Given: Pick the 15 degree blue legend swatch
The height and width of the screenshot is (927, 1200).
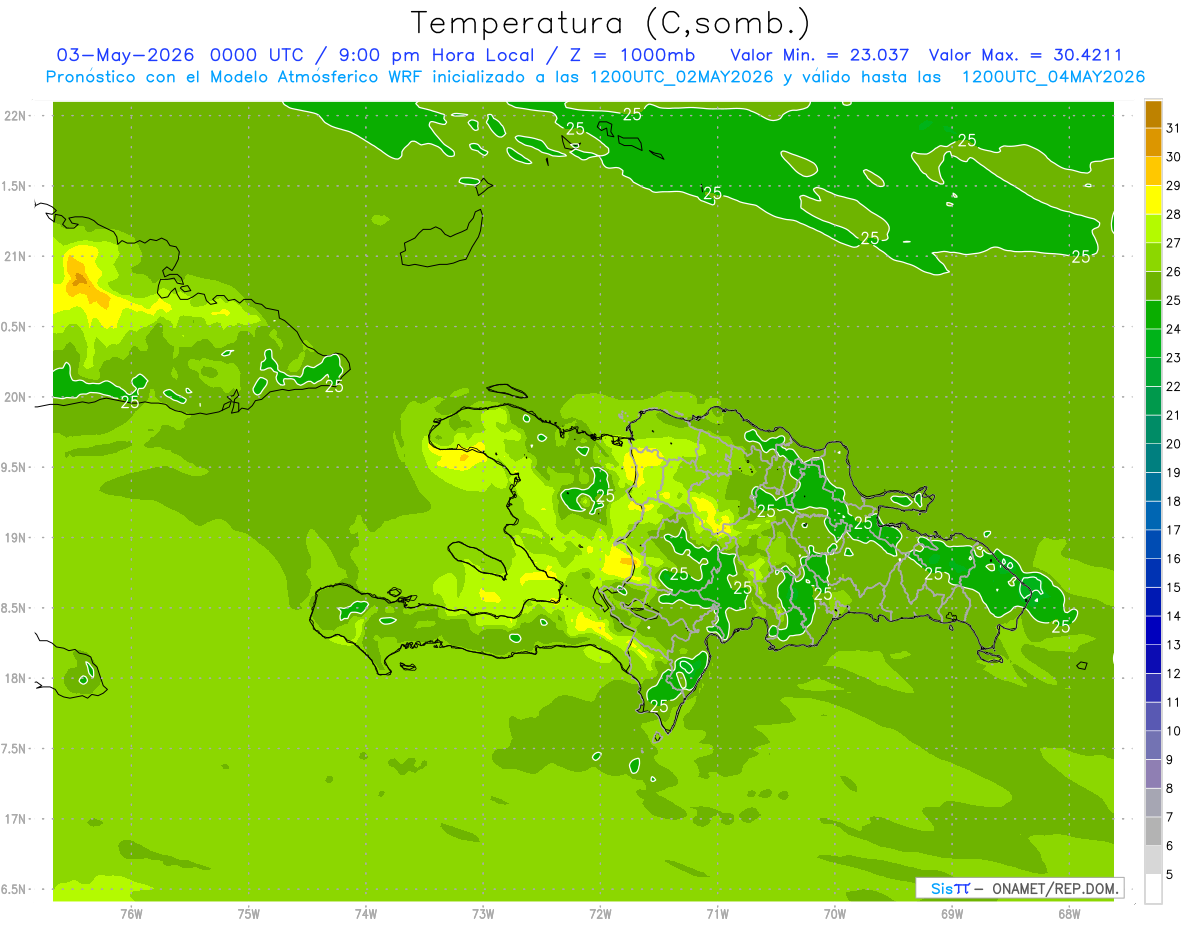Looking at the screenshot, I should pos(1153,573).
